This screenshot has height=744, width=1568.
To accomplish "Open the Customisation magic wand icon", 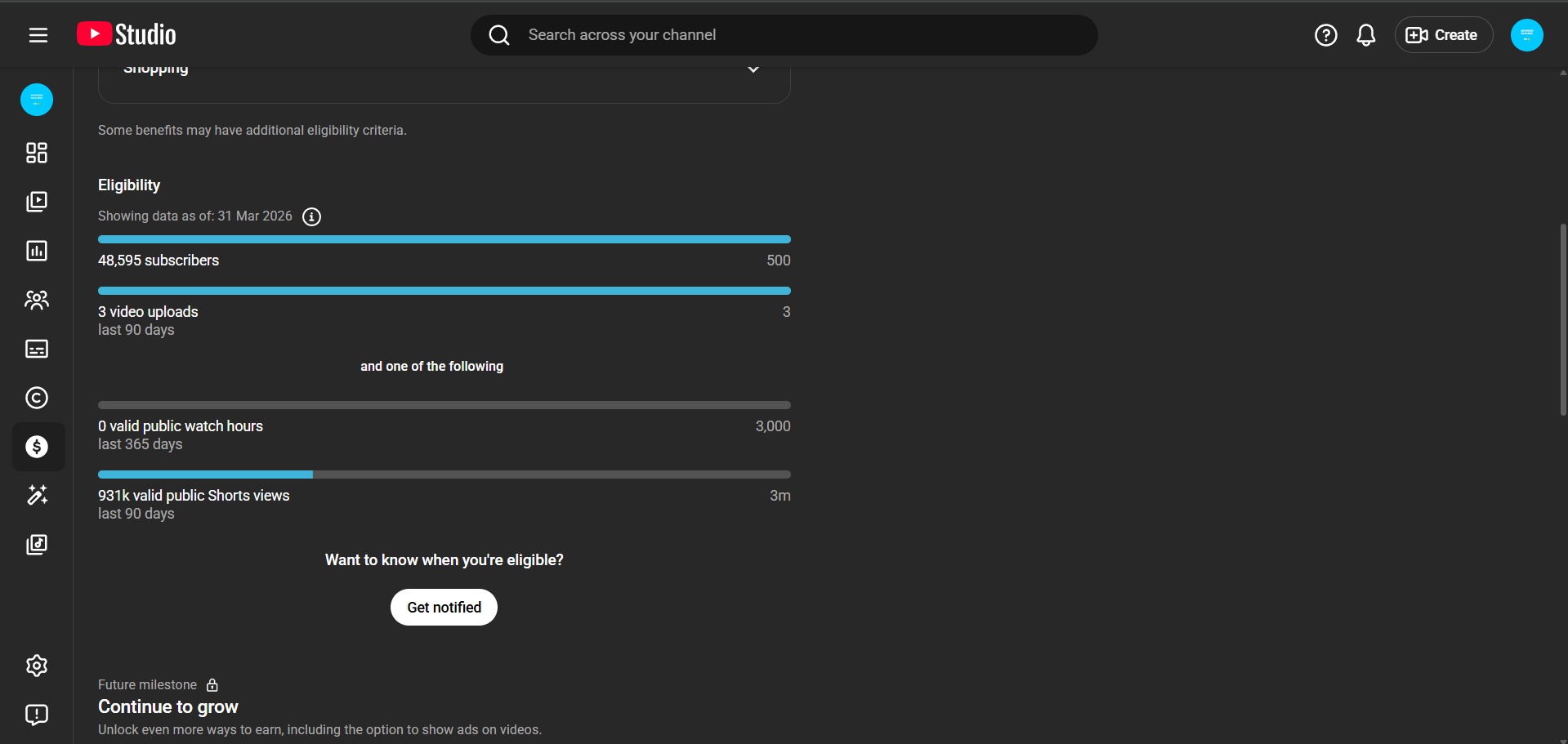I will [x=37, y=495].
